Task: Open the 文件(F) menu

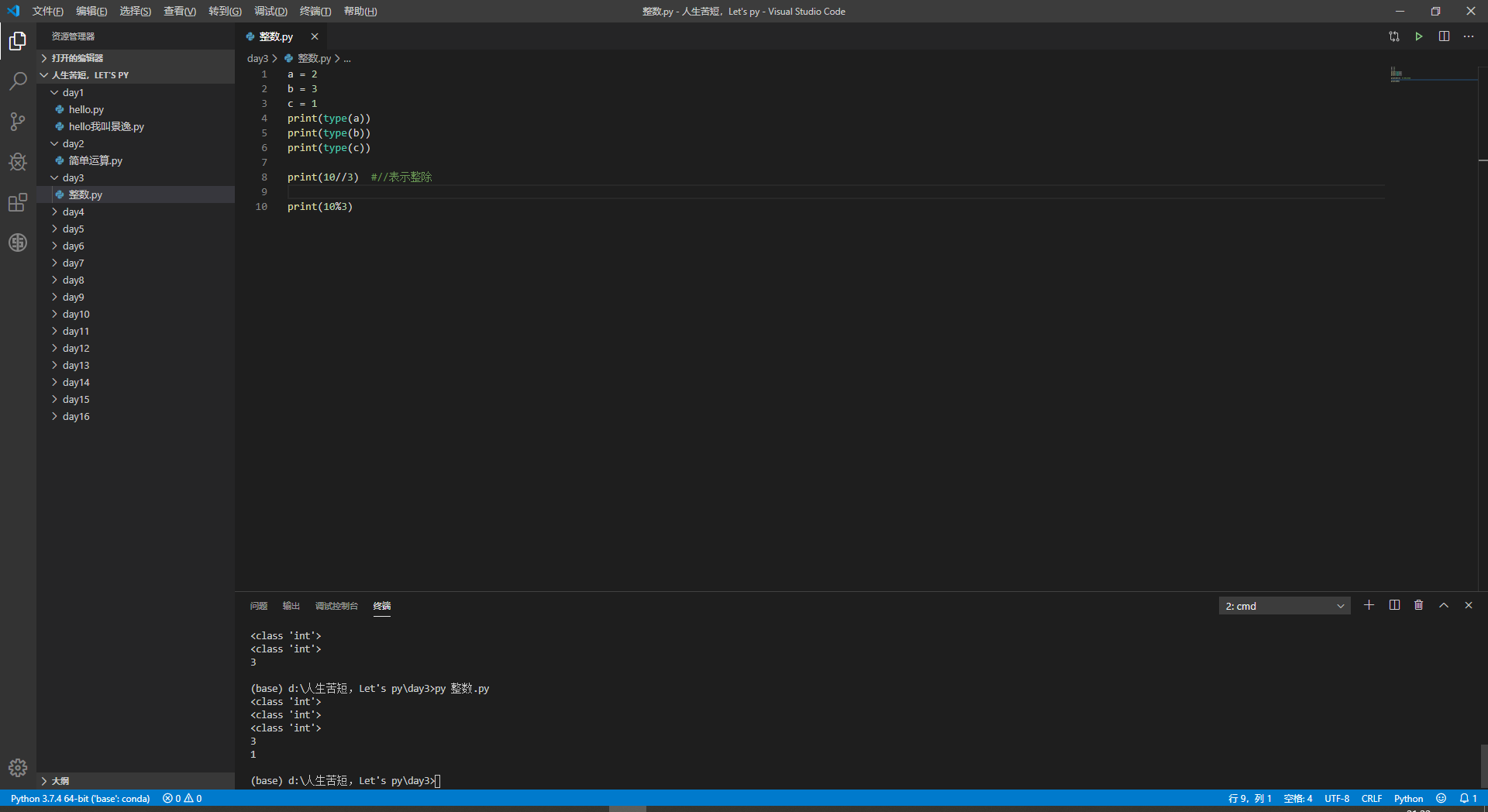Action: [48, 11]
